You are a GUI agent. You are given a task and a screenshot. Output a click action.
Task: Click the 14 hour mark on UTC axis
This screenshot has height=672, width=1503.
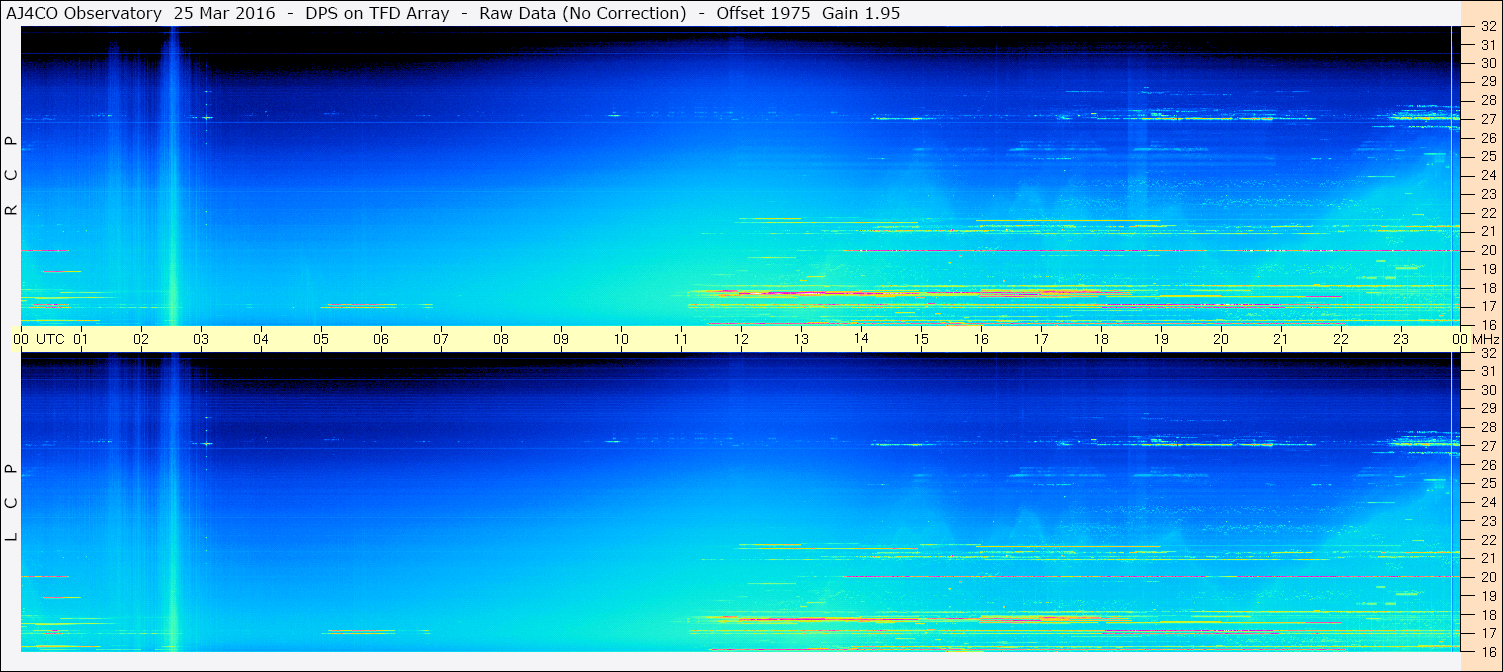click(861, 338)
